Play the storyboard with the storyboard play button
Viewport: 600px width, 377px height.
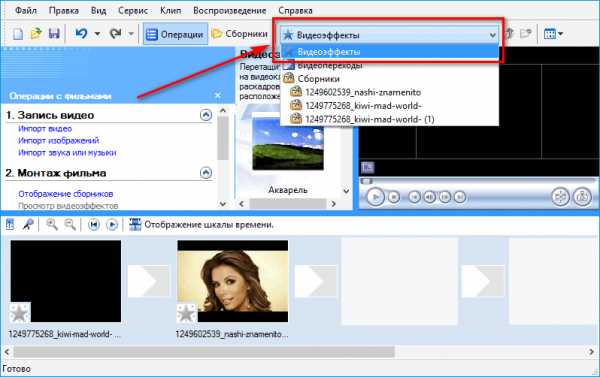112,225
